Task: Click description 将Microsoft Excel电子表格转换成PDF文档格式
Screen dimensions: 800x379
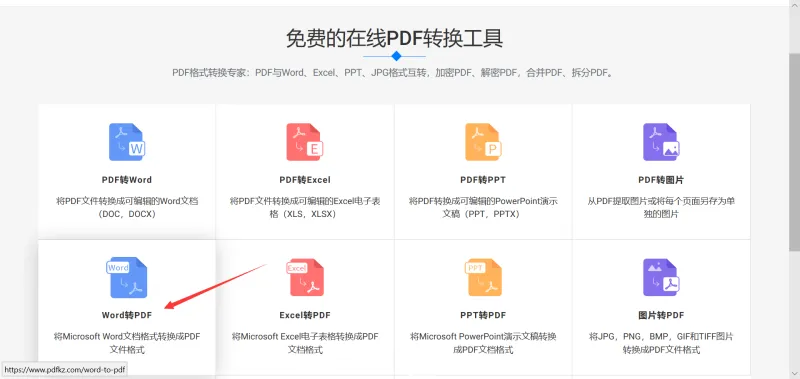Action: tap(305, 343)
